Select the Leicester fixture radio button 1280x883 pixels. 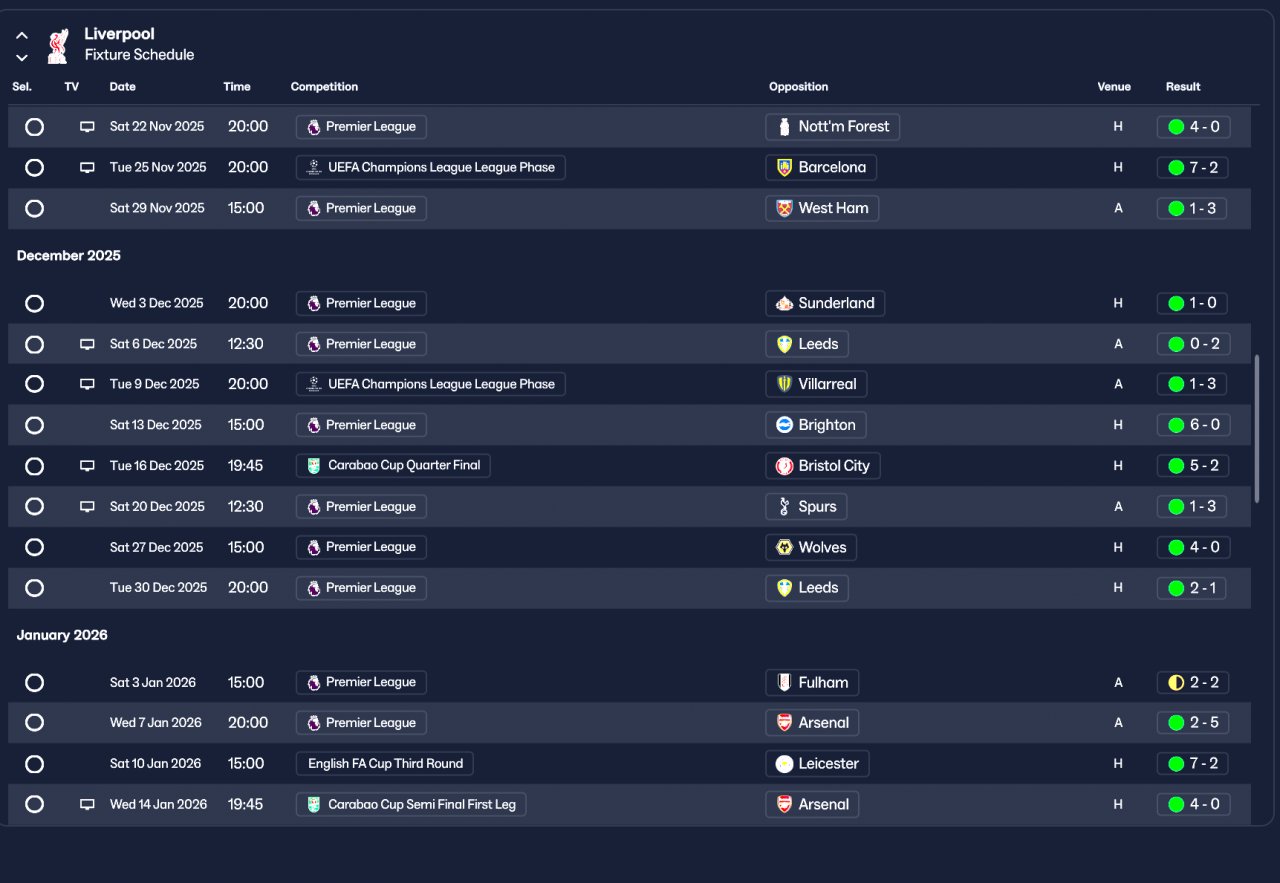pos(34,764)
